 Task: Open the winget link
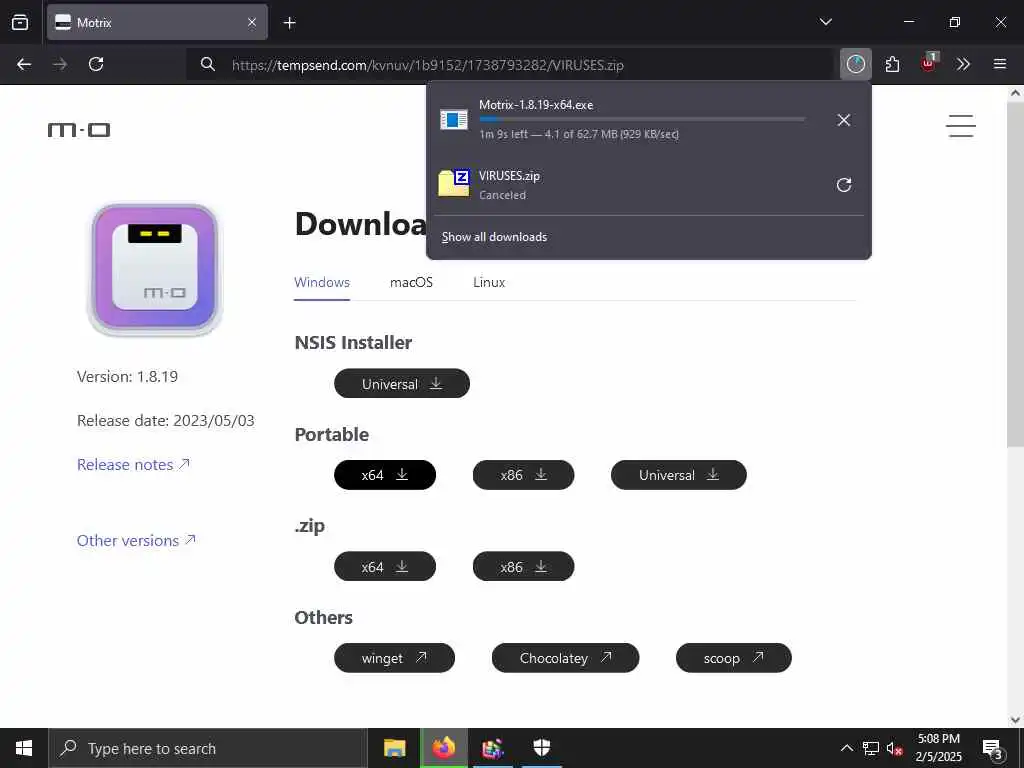coord(394,658)
